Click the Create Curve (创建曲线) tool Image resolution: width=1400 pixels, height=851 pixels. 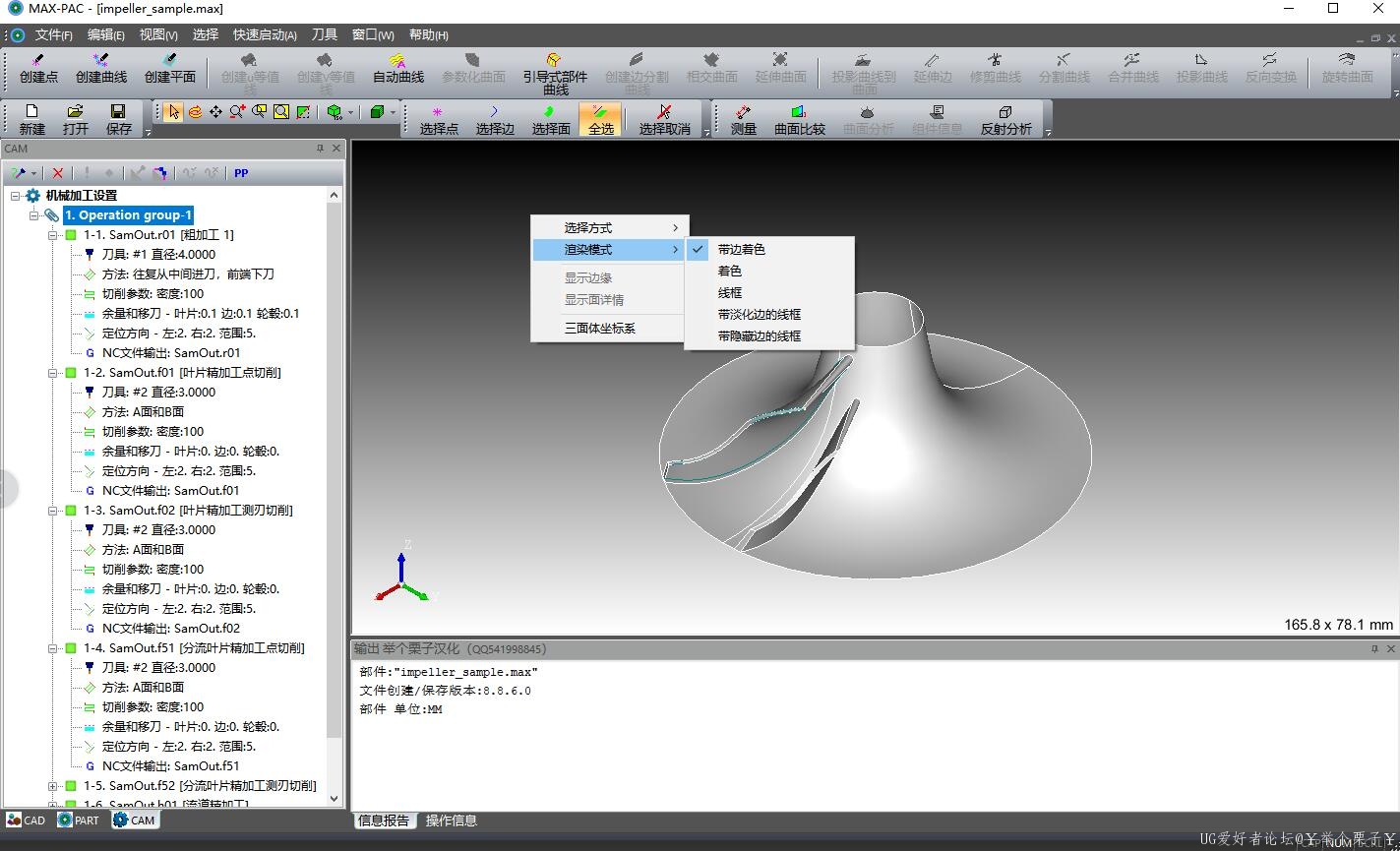click(x=101, y=68)
